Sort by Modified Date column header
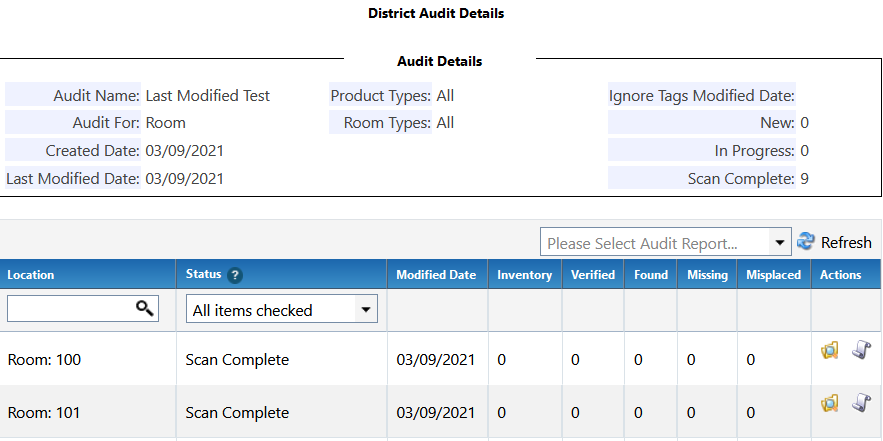The width and height of the screenshot is (883, 441). click(x=436, y=275)
